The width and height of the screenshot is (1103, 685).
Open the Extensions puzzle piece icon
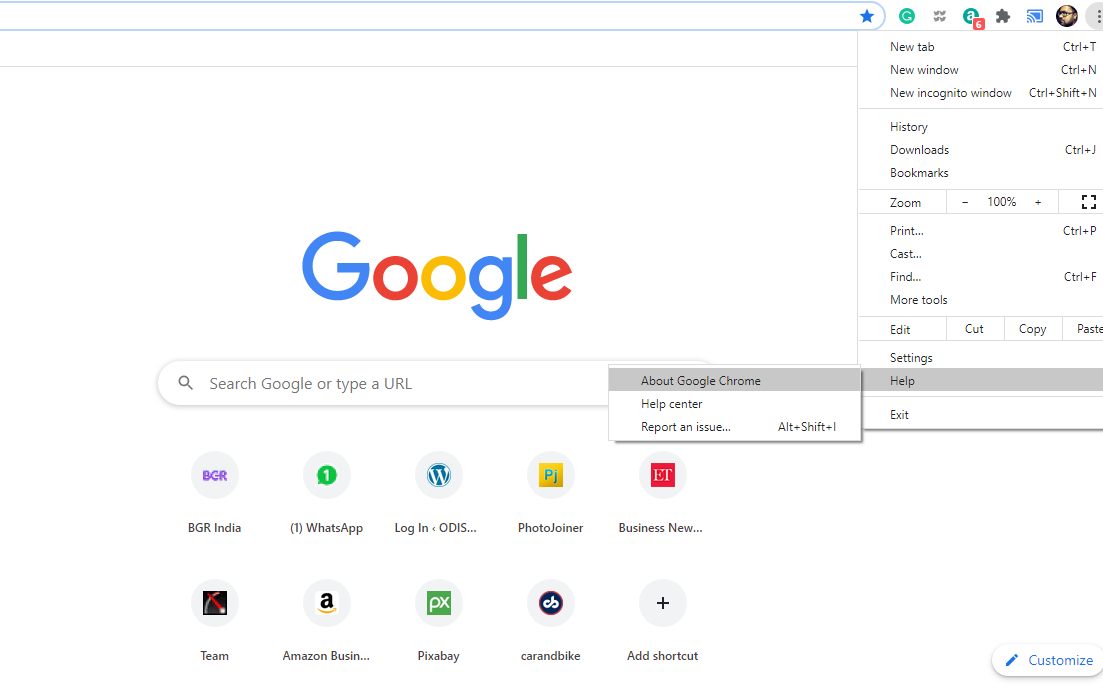1002,16
